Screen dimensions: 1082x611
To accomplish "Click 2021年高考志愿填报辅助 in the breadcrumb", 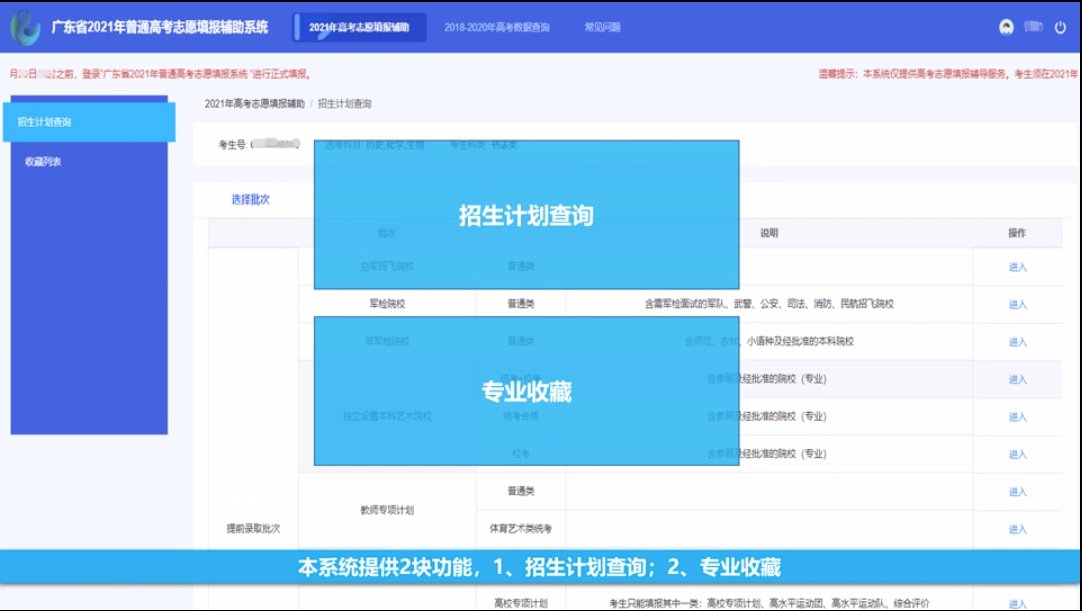I will [254, 104].
